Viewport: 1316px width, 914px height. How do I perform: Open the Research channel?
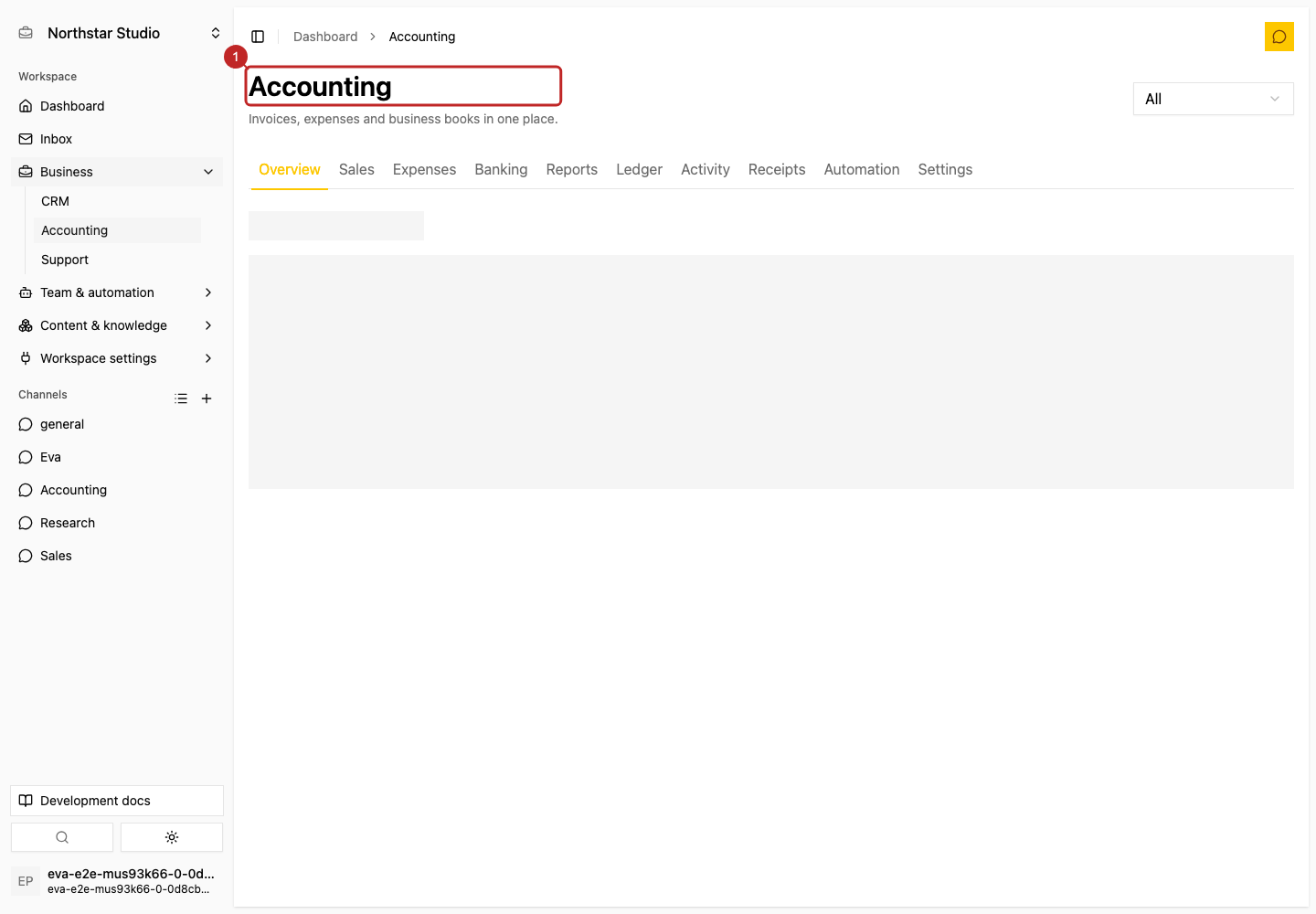117,523
